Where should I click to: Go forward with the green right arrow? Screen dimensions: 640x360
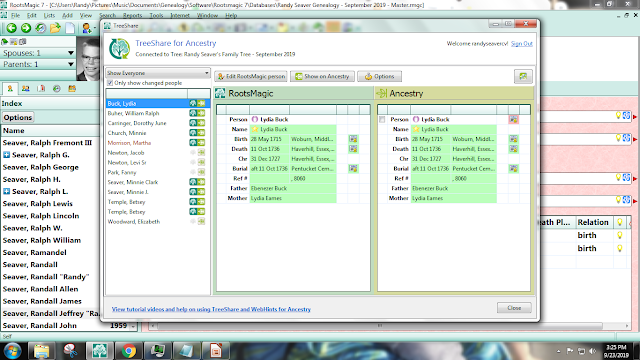coord(26,28)
